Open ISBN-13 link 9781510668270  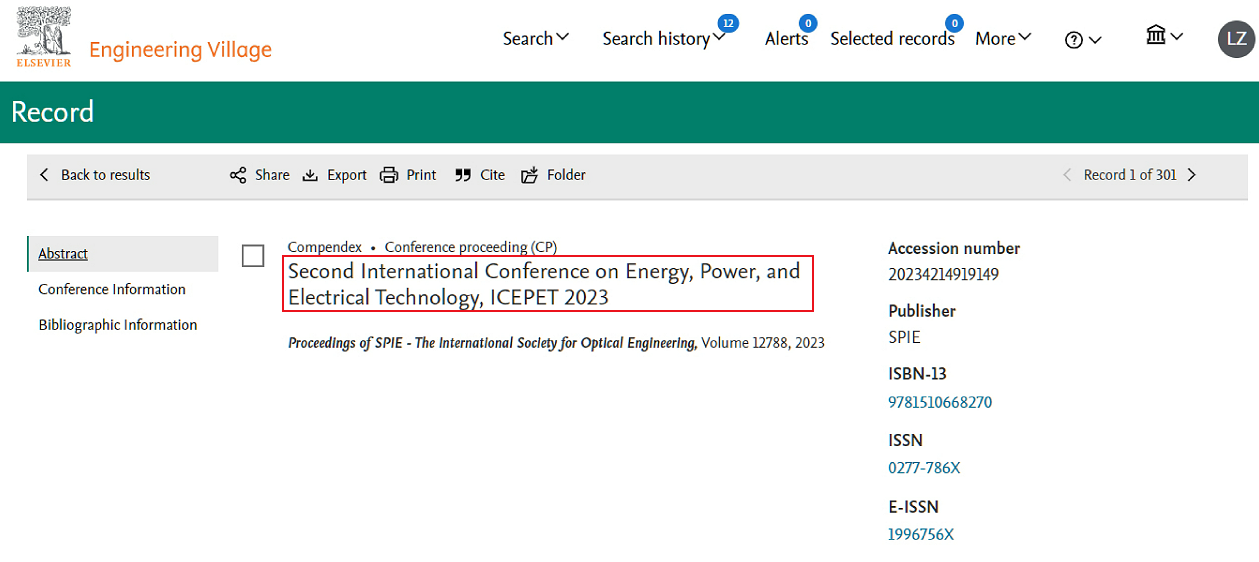940,403
